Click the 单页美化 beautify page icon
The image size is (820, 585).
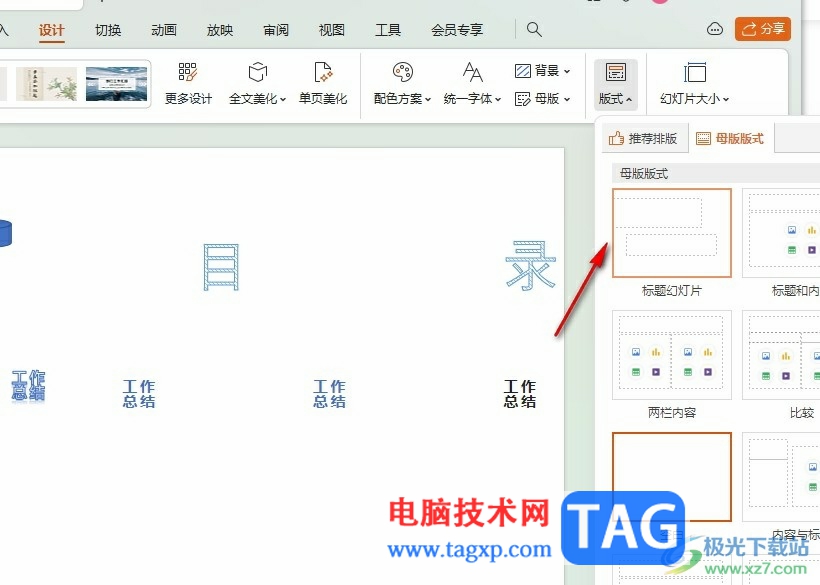pyautogui.click(x=323, y=72)
